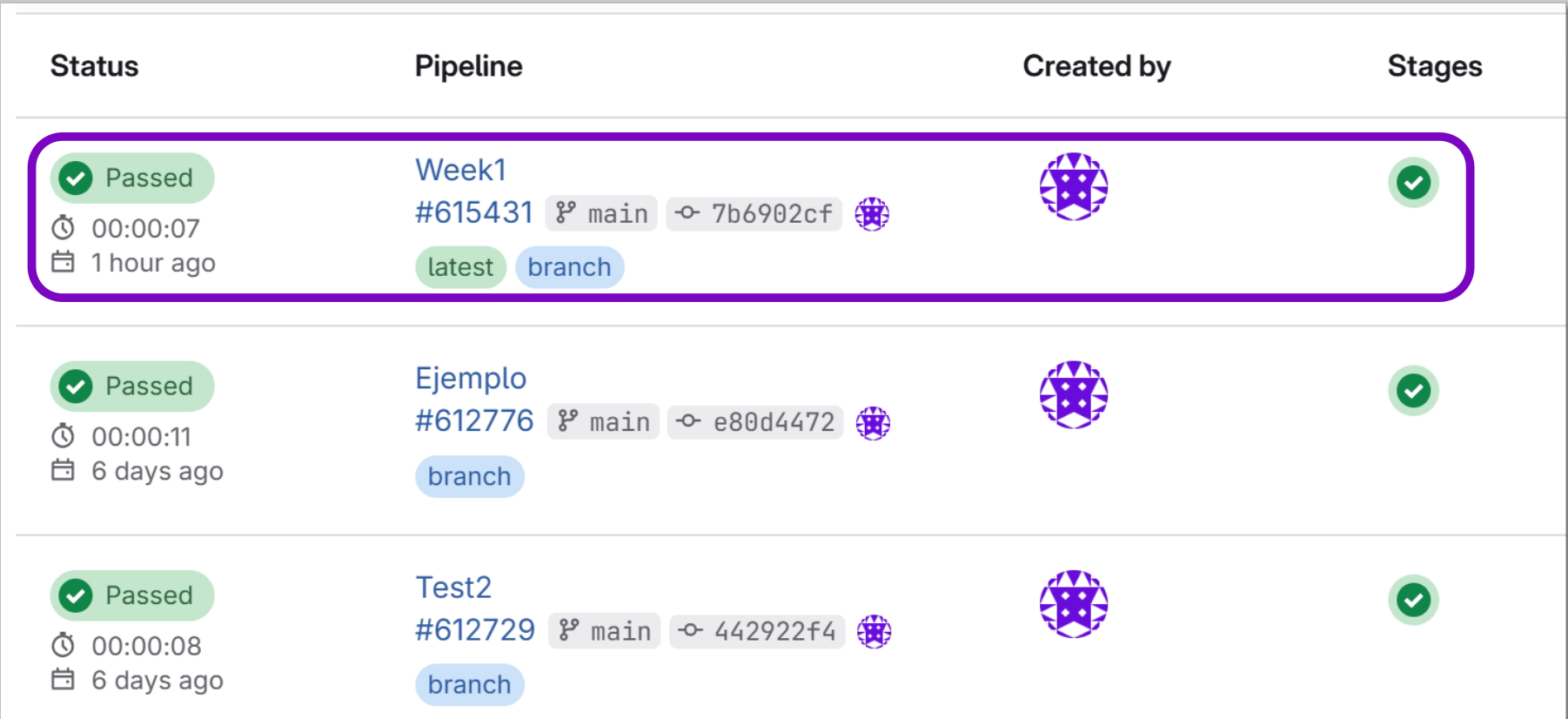The image size is (1568, 719).
Task: Open the Test2 pipeline creator avatar
Action: point(1074,604)
